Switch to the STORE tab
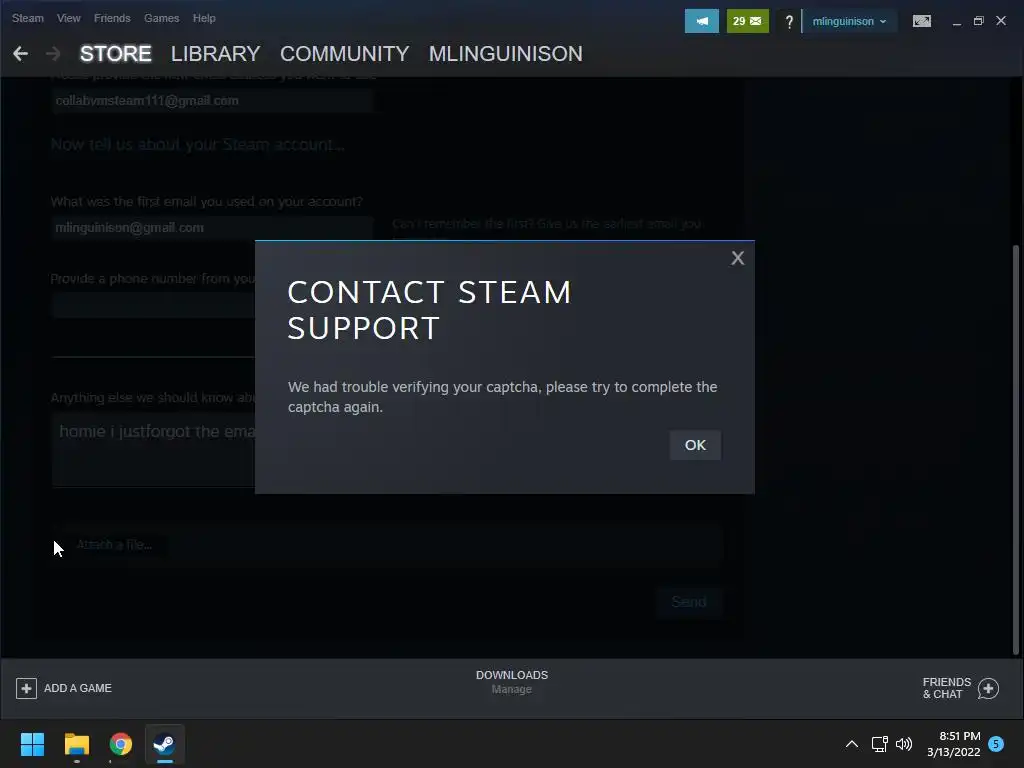This screenshot has height=768, width=1024. (x=116, y=54)
